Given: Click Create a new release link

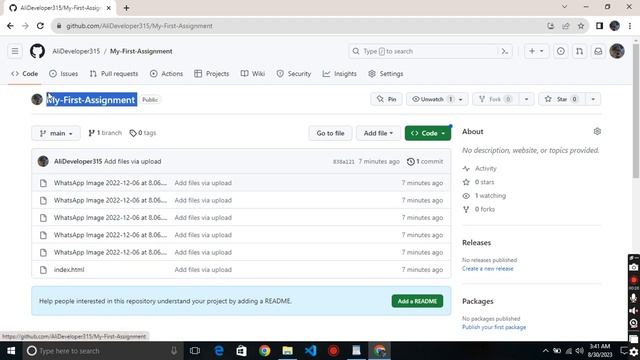Looking at the screenshot, I should (488, 269).
